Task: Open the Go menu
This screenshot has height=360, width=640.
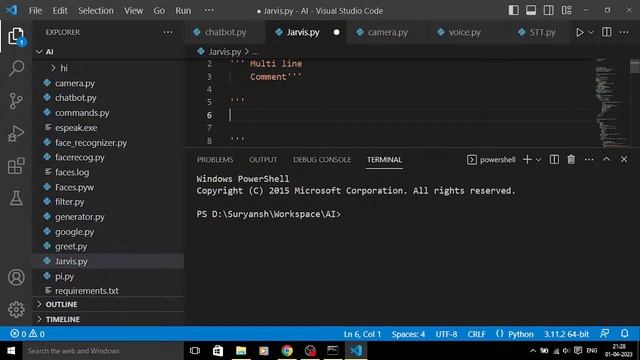Action: [x=159, y=11]
